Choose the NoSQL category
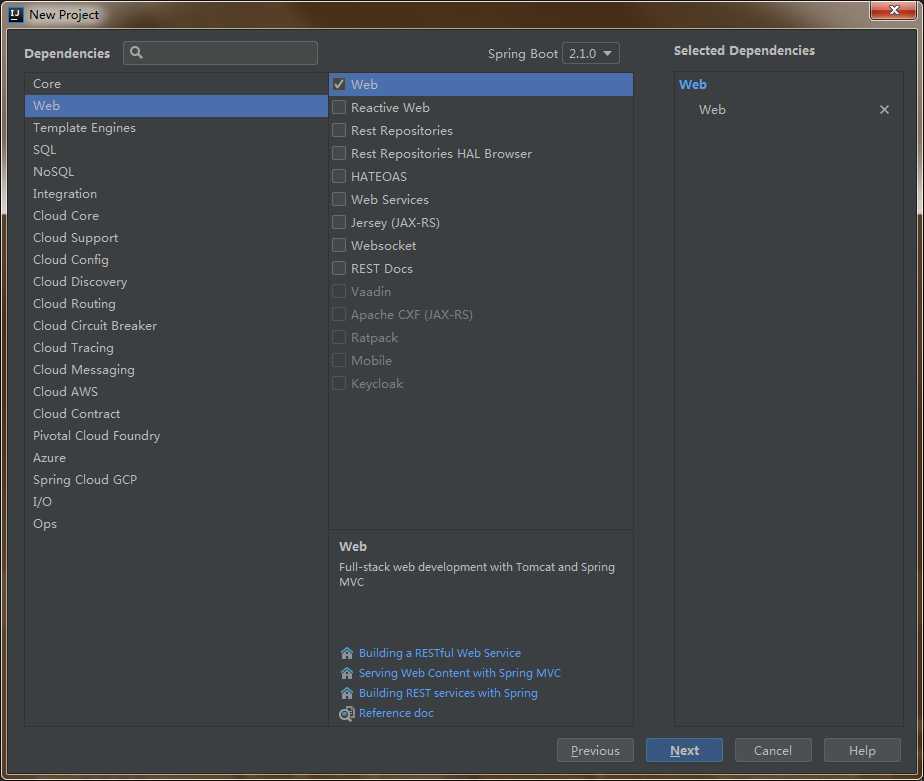Image resolution: width=924 pixels, height=781 pixels. 176,172
